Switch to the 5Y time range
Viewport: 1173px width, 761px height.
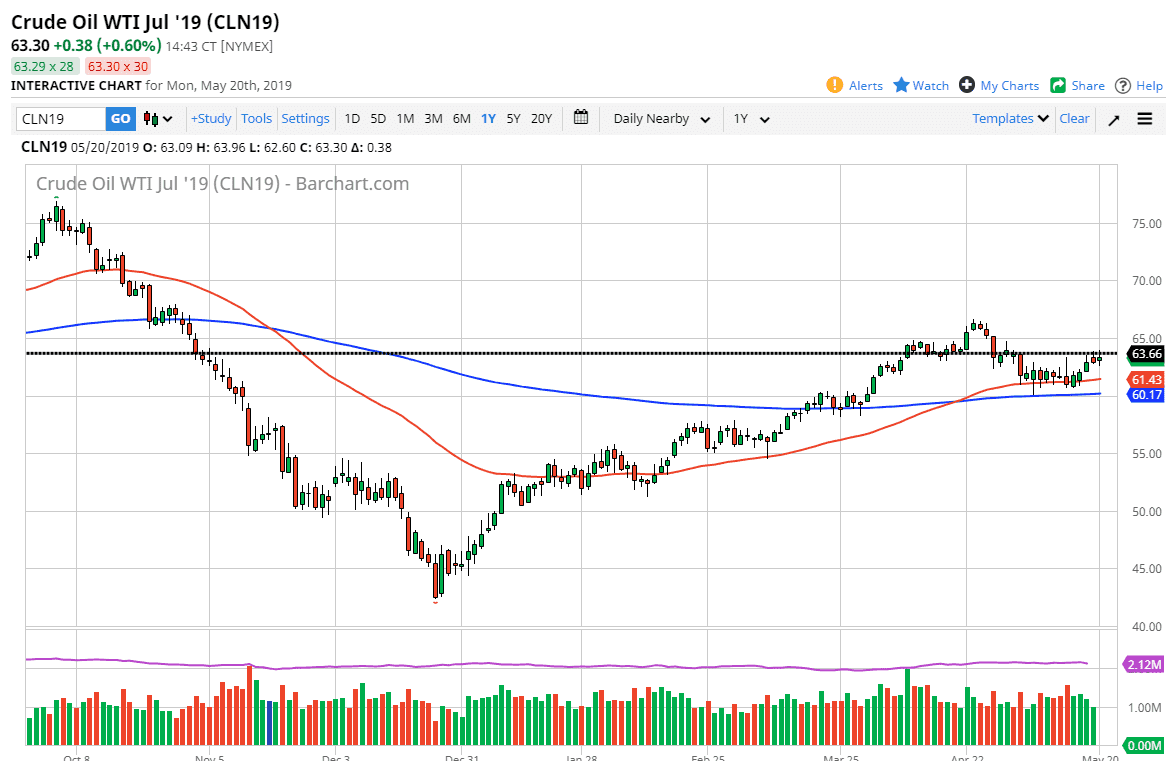click(x=513, y=119)
